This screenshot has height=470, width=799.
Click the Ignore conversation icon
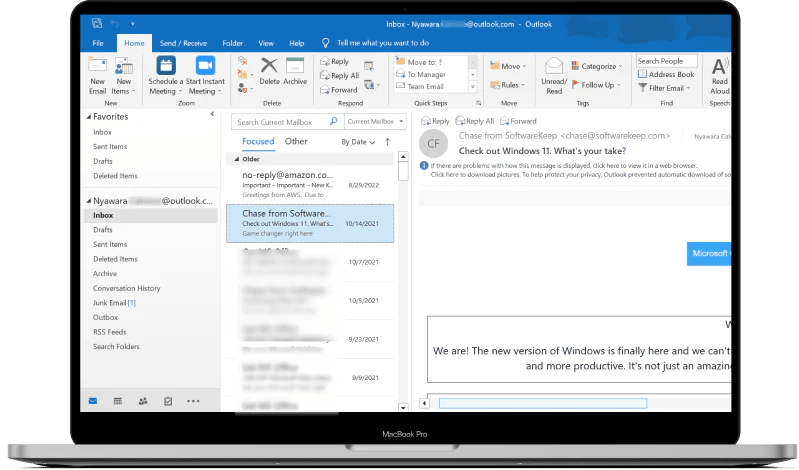[243, 61]
